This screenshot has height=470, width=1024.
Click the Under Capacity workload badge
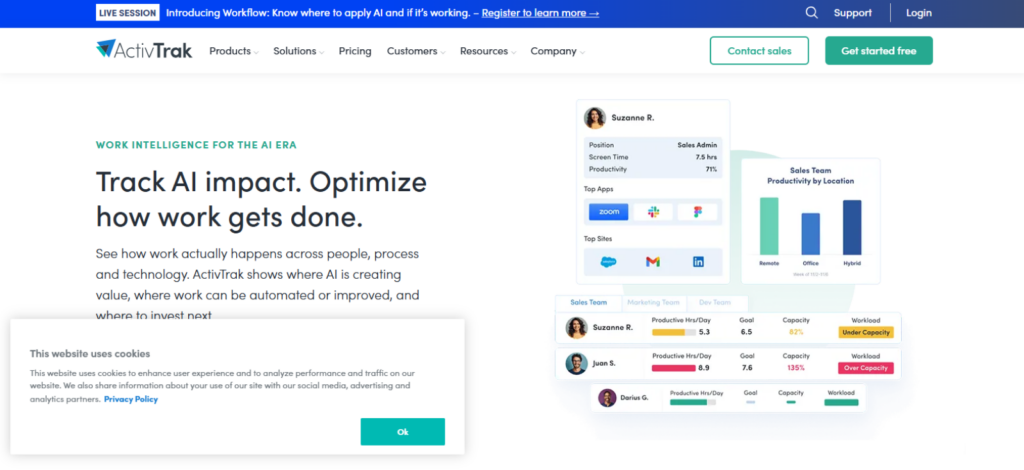pyautogui.click(x=866, y=332)
